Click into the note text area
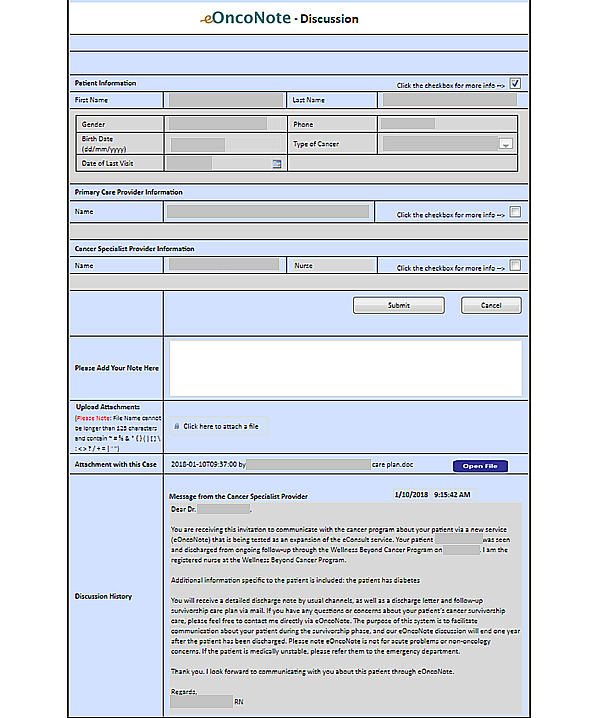598x718 pixels. coord(346,368)
